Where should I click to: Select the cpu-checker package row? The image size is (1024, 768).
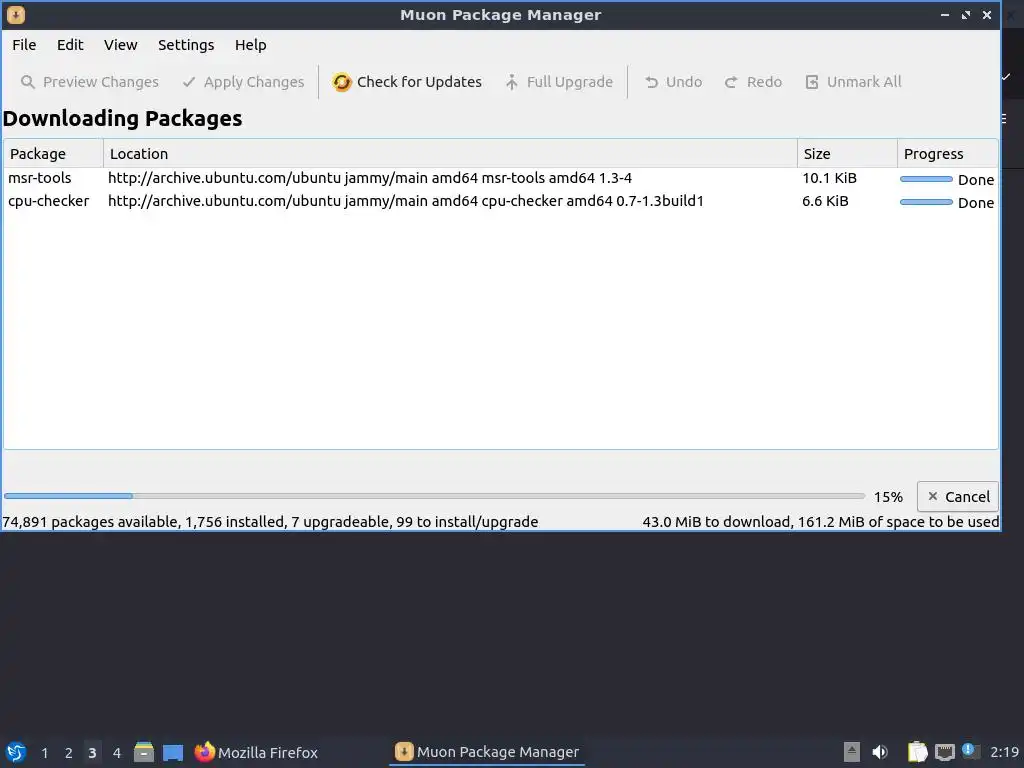point(501,201)
